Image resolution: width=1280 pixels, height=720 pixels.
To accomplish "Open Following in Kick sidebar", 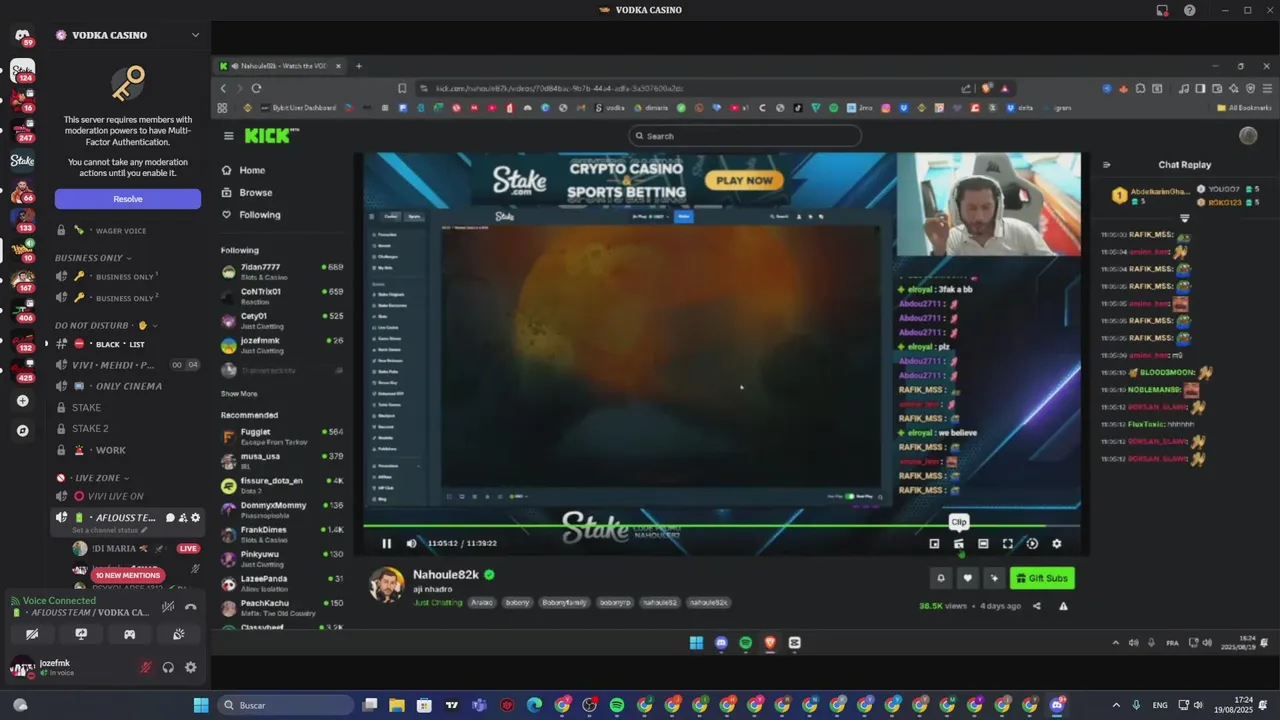I will pos(259,214).
